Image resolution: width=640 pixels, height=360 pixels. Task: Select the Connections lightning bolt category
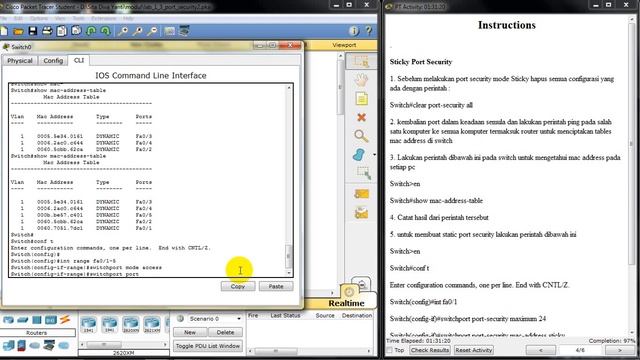tap(64, 320)
